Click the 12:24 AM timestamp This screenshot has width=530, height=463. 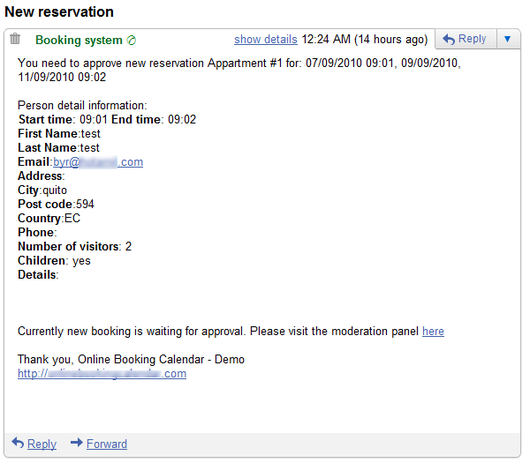(x=326, y=39)
